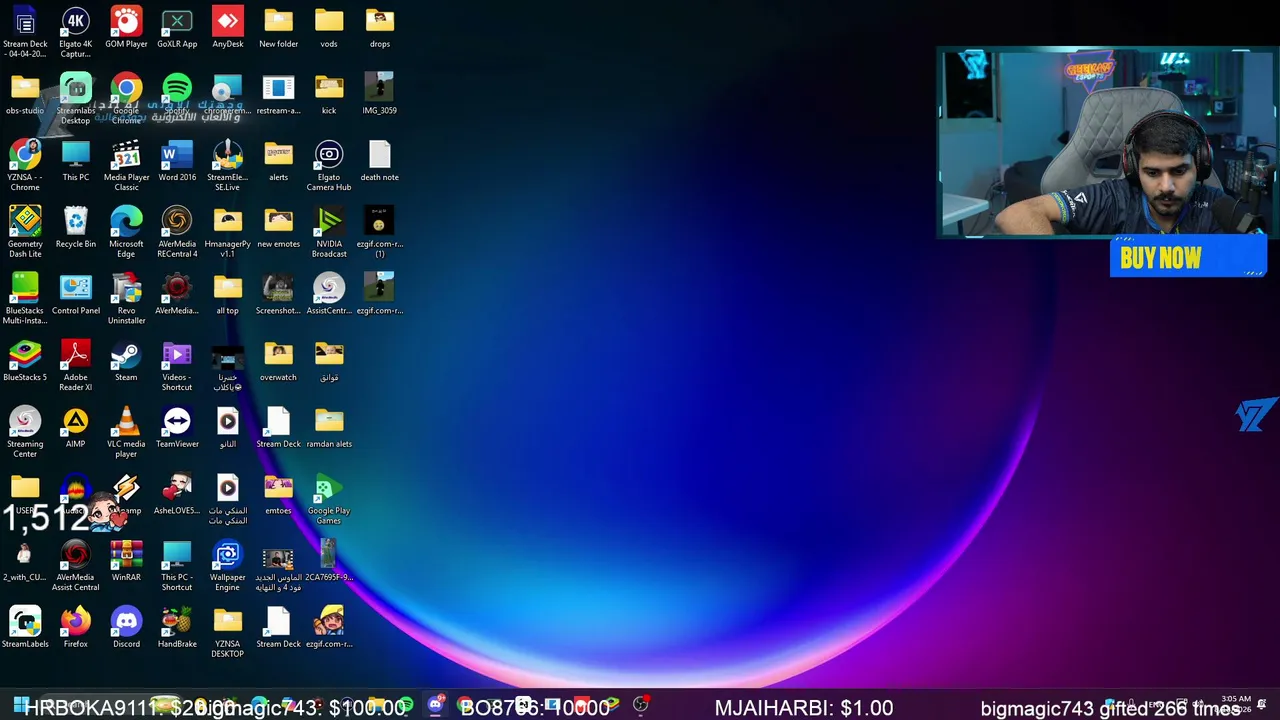Open VLC media player shortcut
1280x720 pixels.
click(x=126, y=433)
